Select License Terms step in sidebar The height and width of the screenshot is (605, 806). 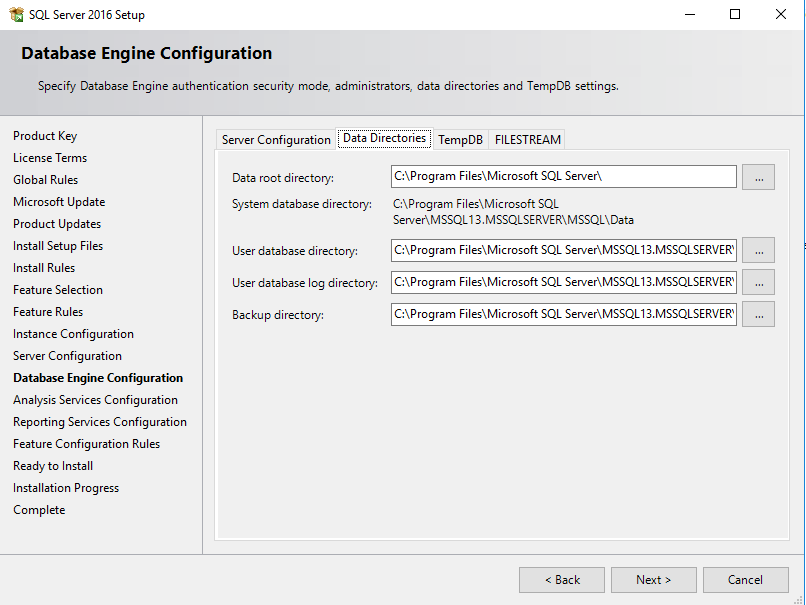(50, 158)
